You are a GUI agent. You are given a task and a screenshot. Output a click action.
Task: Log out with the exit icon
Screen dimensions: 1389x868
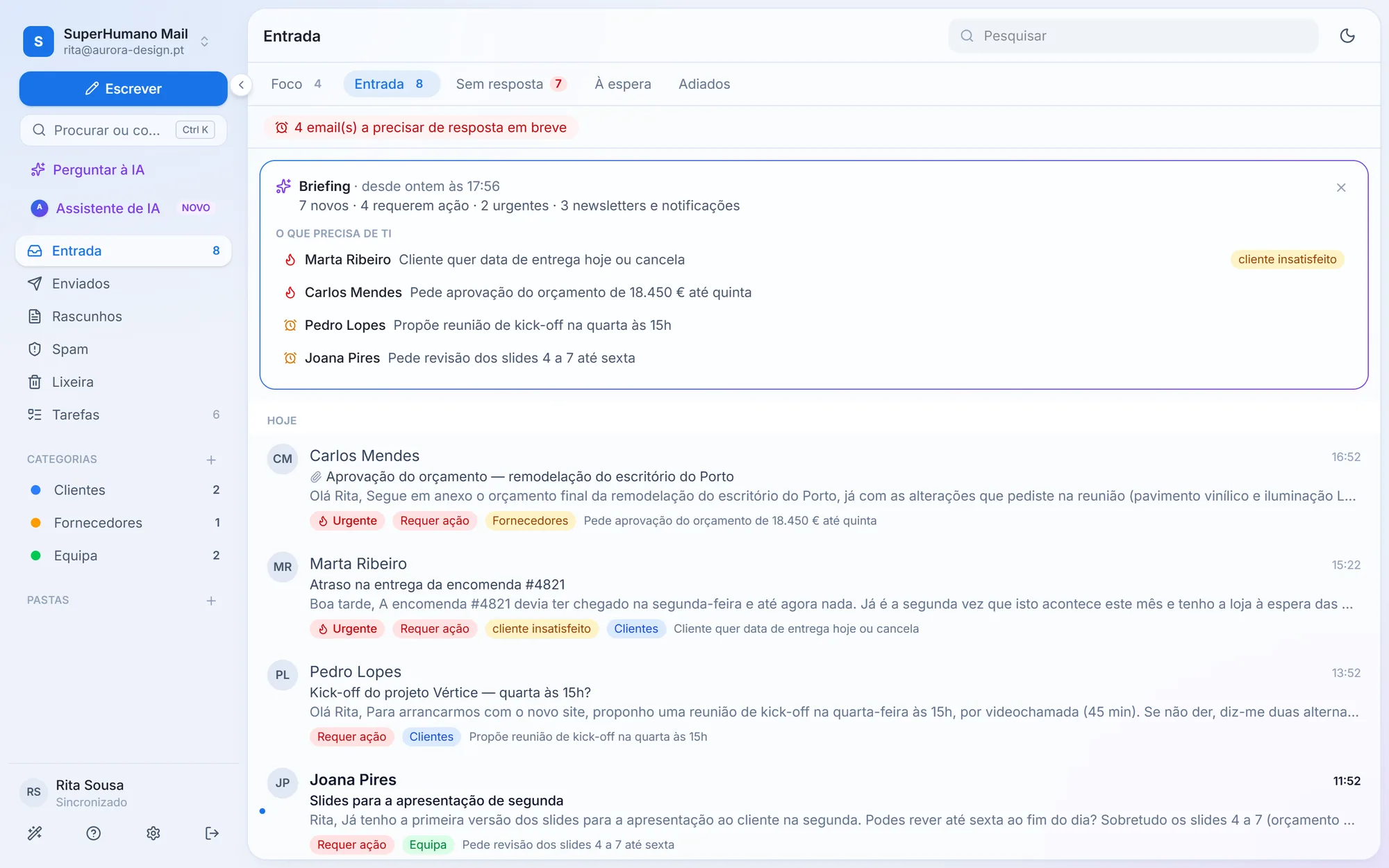coord(213,833)
